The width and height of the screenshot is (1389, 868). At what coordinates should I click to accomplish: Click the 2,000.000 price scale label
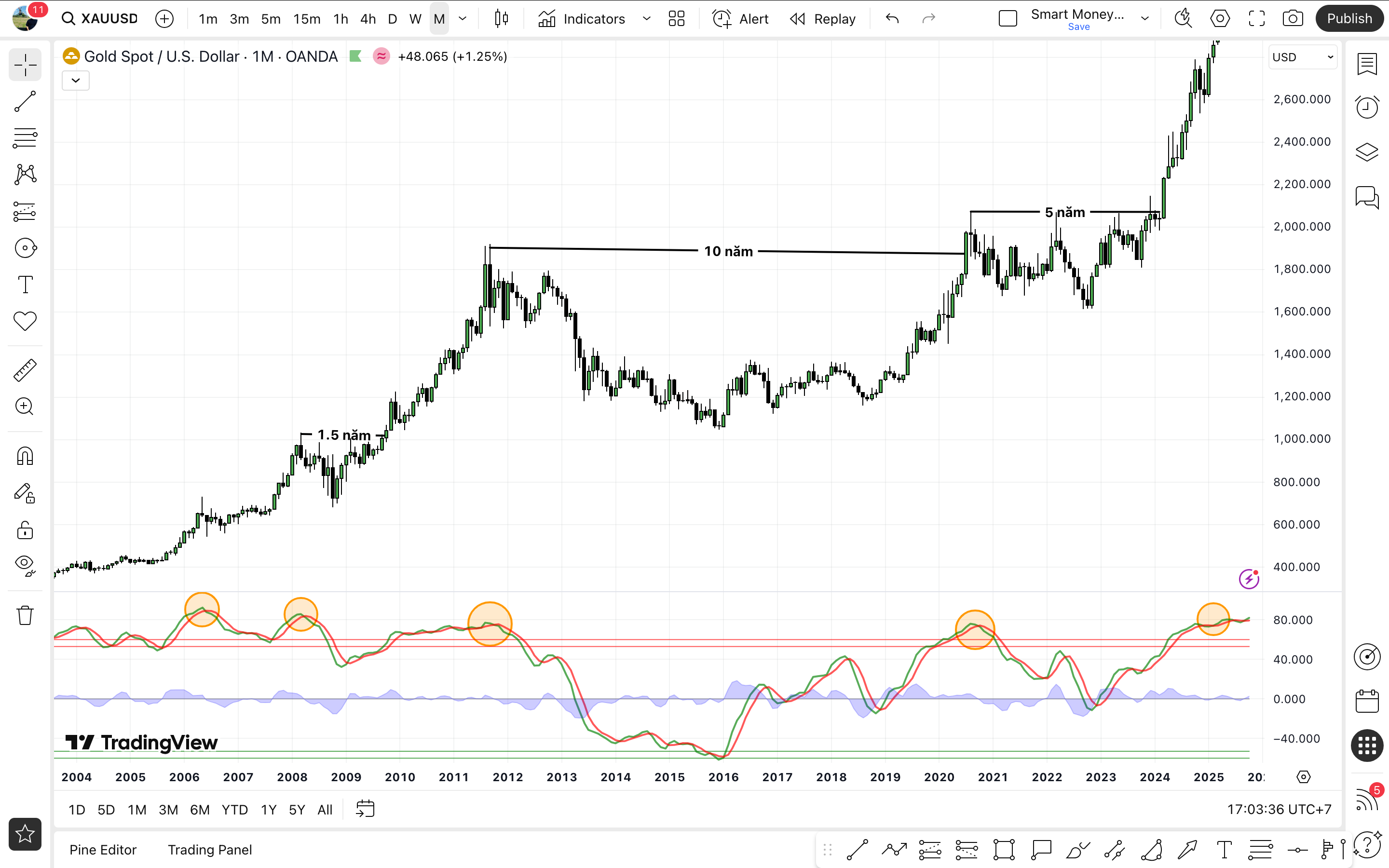coord(1301,226)
